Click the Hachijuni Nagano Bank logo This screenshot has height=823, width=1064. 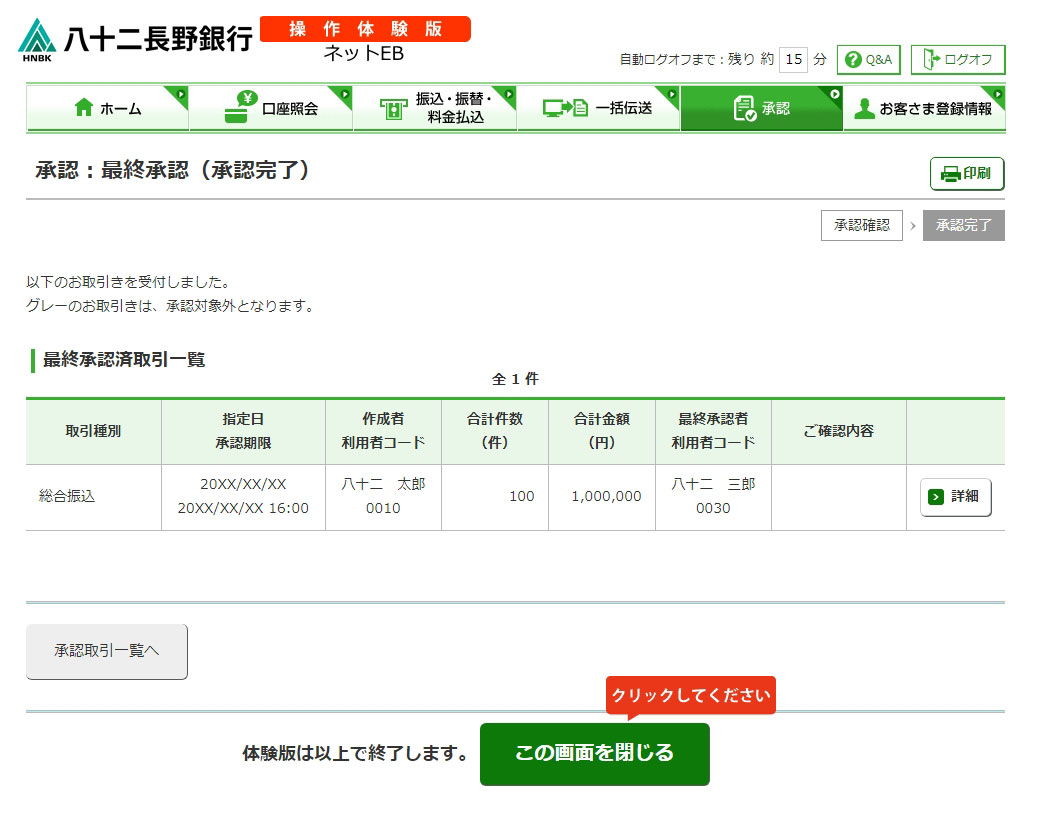135,39
